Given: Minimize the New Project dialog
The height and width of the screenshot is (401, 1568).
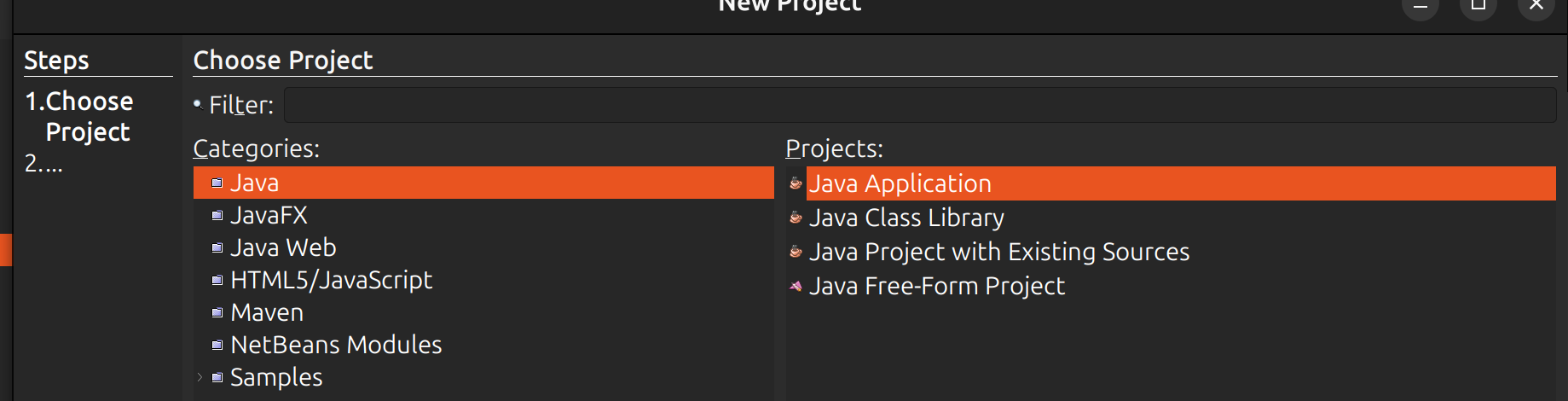Looking at the screenshot, I should (x=1420, y=5).
